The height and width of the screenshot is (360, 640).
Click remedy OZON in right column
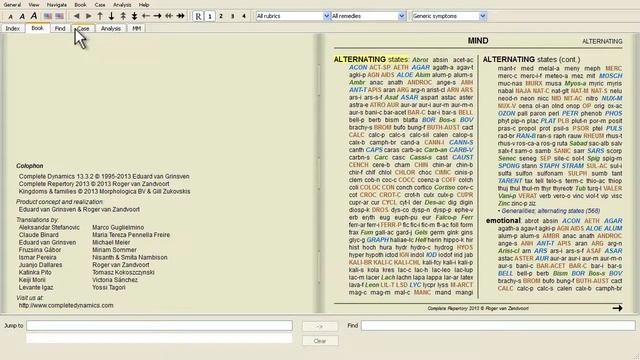tap(507, 113)
